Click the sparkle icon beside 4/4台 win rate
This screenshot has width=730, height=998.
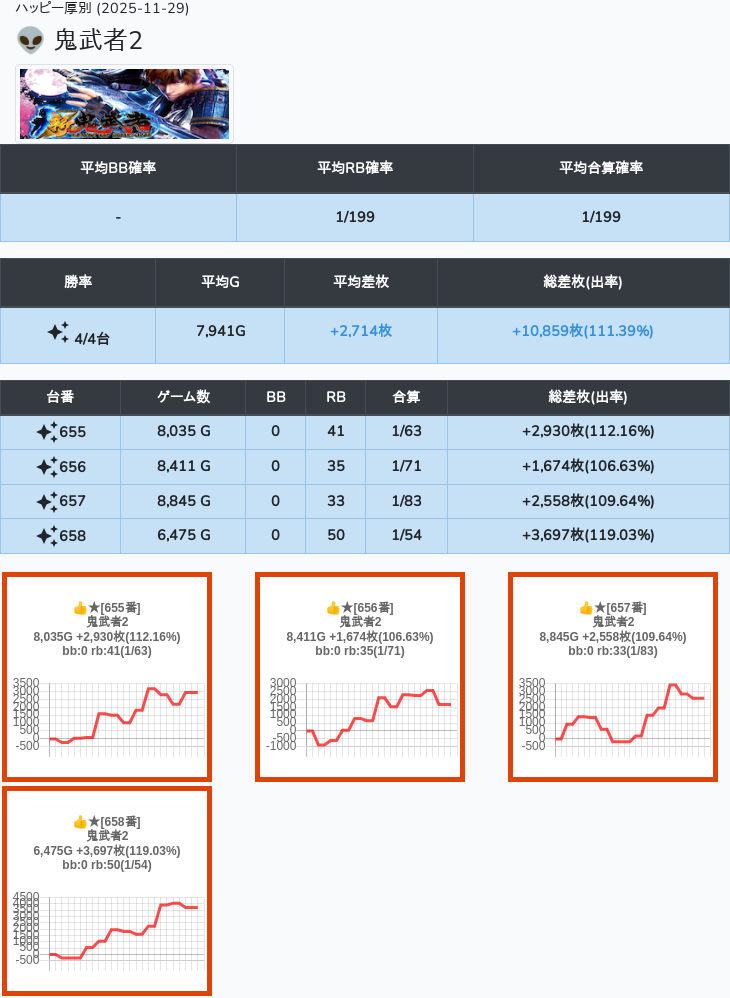tap(58, 333)
